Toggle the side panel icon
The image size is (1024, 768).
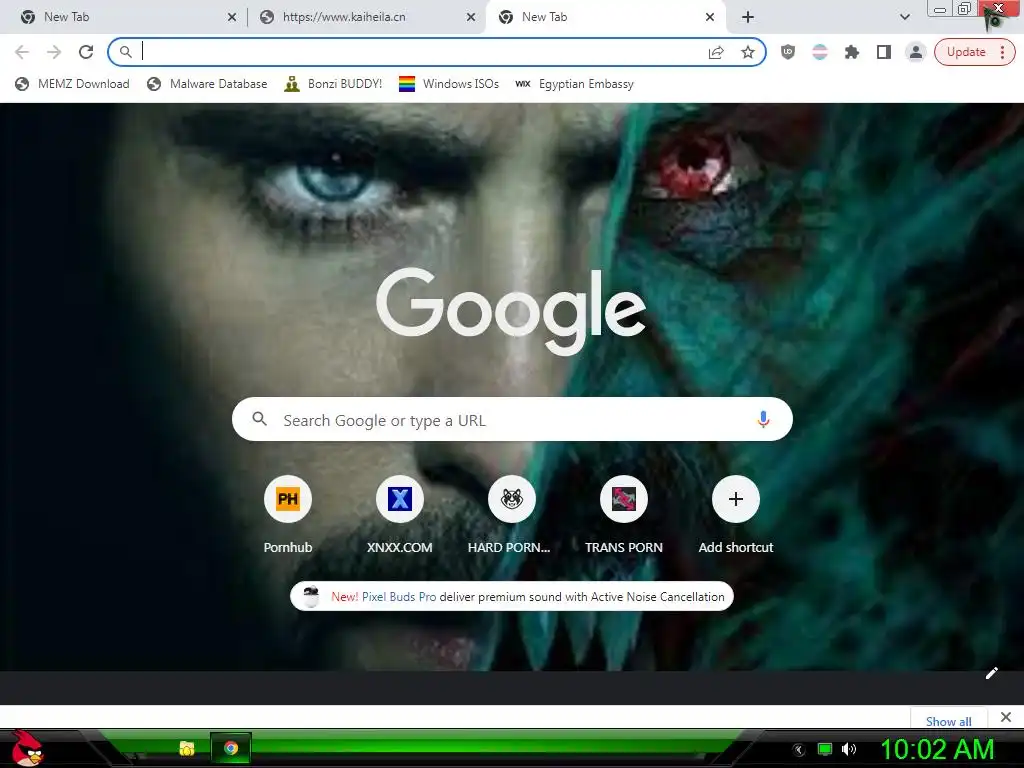[x=884, y=52]
